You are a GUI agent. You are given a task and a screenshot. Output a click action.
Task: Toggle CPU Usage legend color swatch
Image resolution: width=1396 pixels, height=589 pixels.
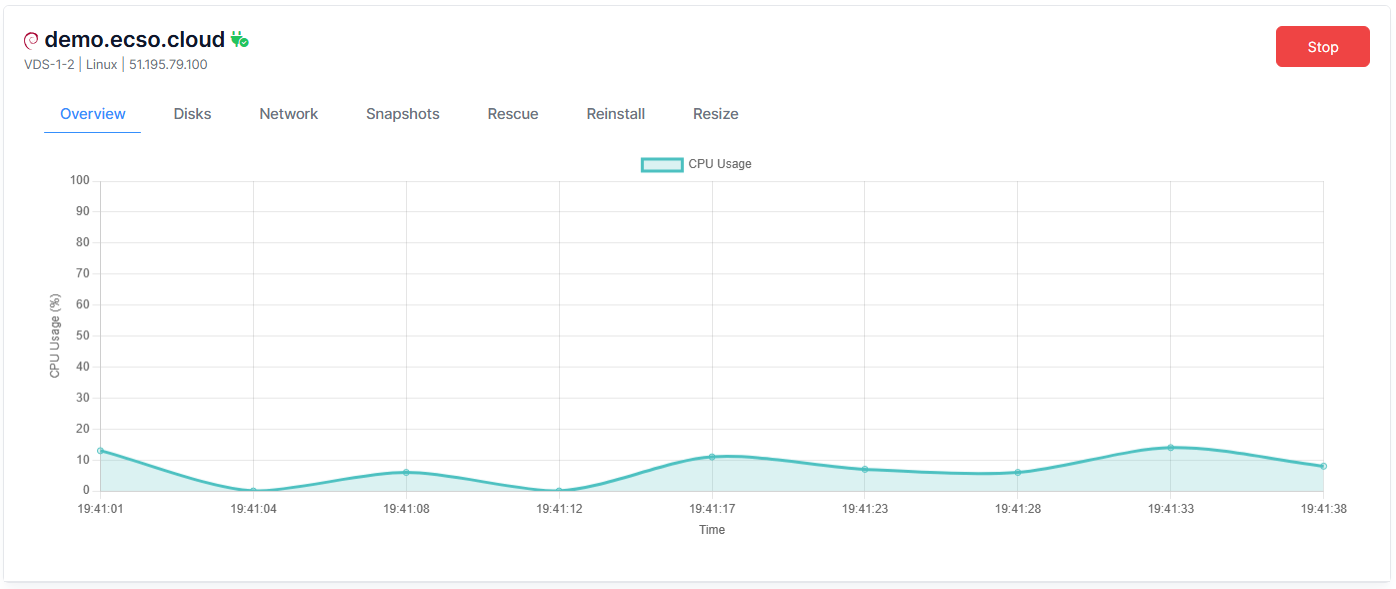tap(662, 164)
